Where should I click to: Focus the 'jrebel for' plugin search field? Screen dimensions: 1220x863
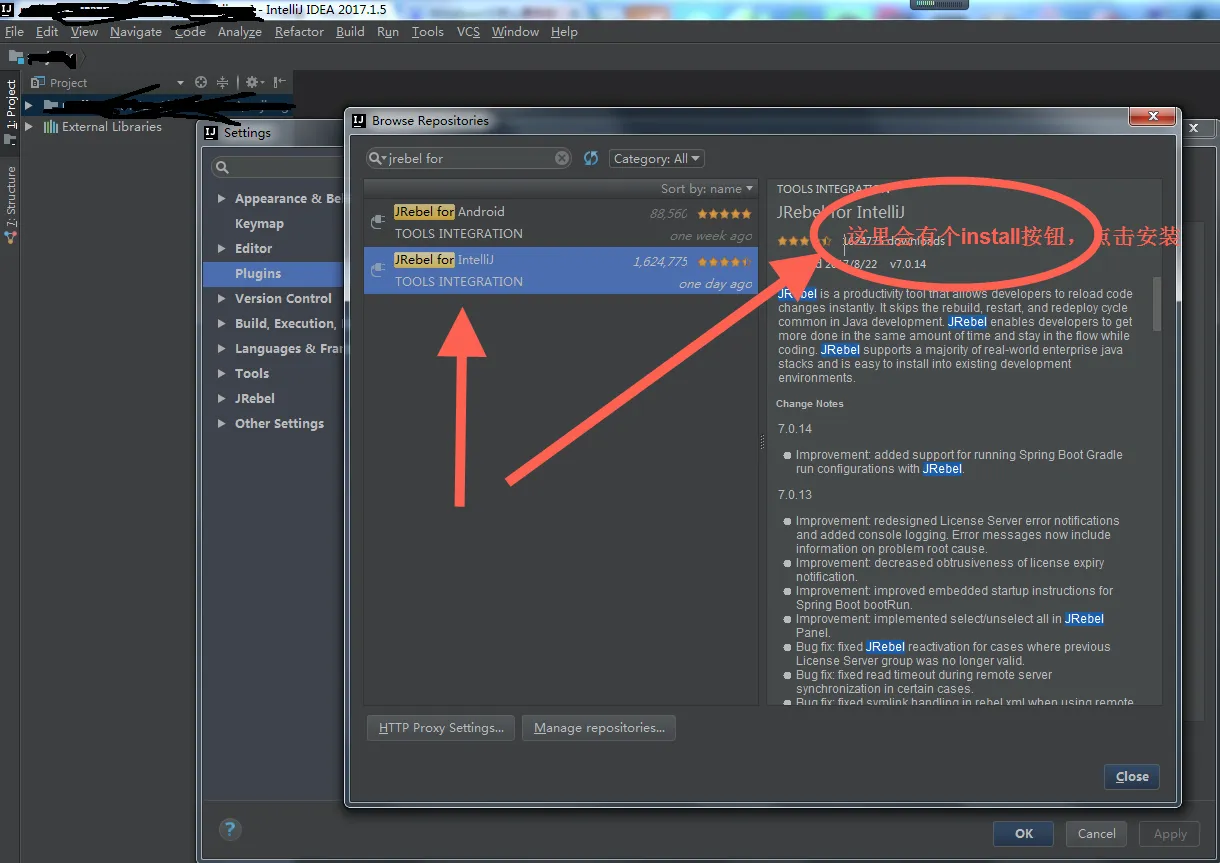click(470, 158)
